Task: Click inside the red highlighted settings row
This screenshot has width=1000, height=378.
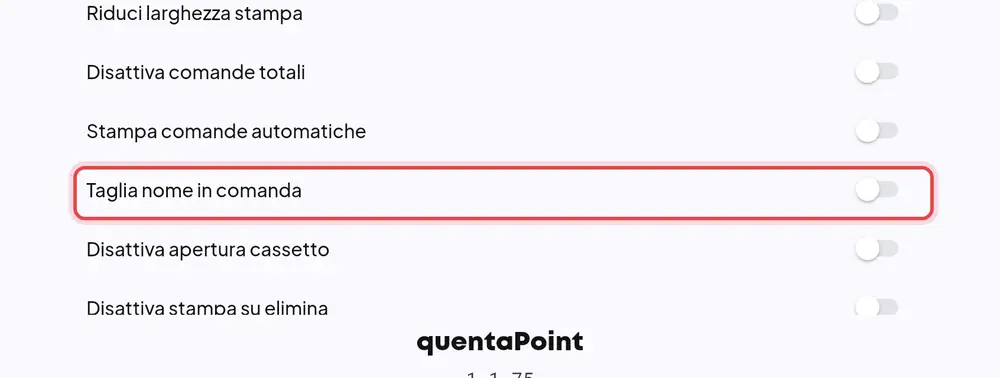Action: click(504, 193)
